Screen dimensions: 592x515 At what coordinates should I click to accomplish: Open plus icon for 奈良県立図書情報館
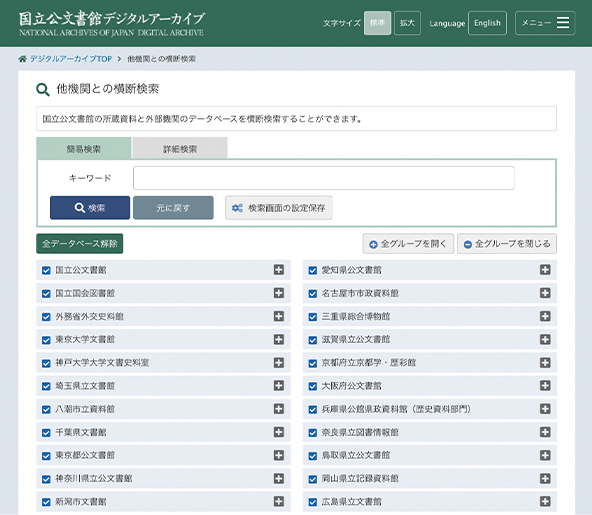[x=545, y=432]
